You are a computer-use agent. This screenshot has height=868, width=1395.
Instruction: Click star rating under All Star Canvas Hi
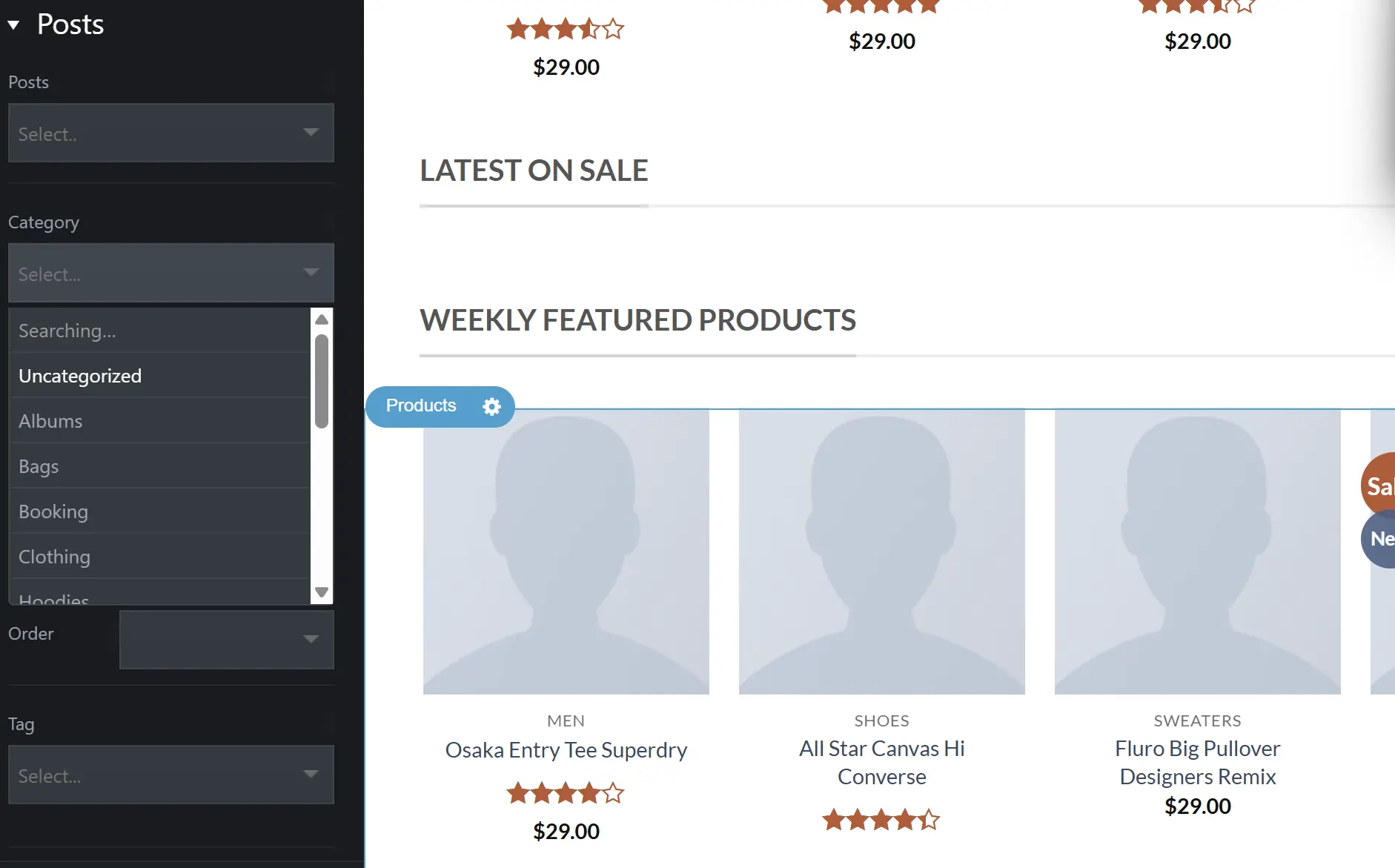pos(881,820)
